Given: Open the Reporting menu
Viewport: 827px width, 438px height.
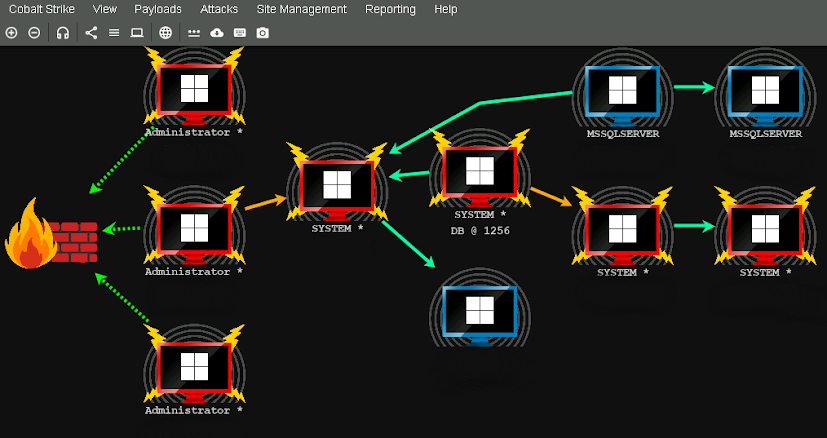Looking at the screenshot, I should click(x=390, y=9).
